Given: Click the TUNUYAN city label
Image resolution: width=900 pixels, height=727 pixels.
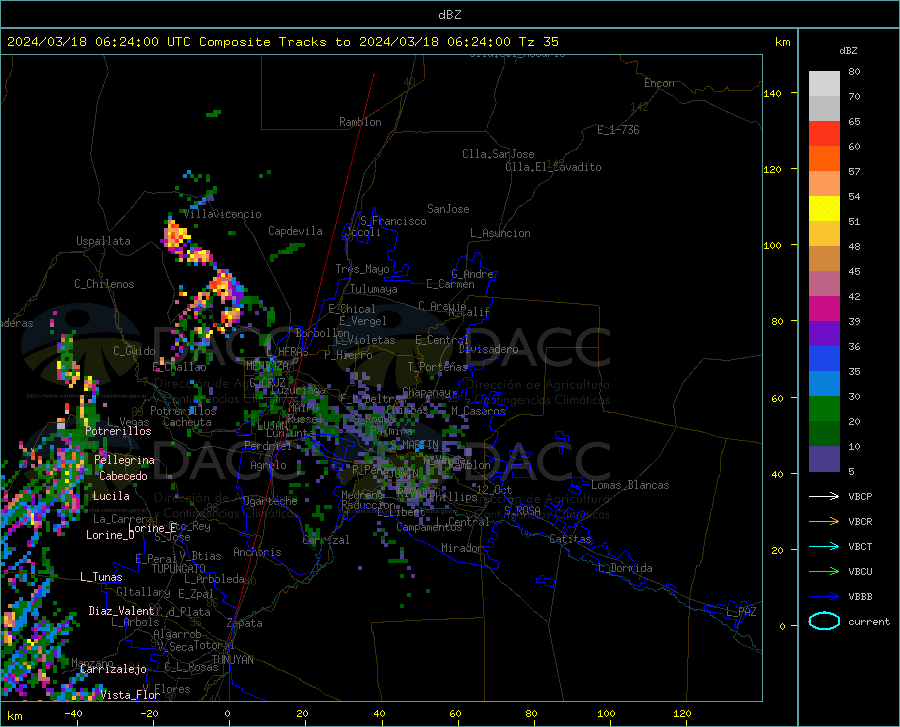Looking at the screenshot, I should (232, 660).
